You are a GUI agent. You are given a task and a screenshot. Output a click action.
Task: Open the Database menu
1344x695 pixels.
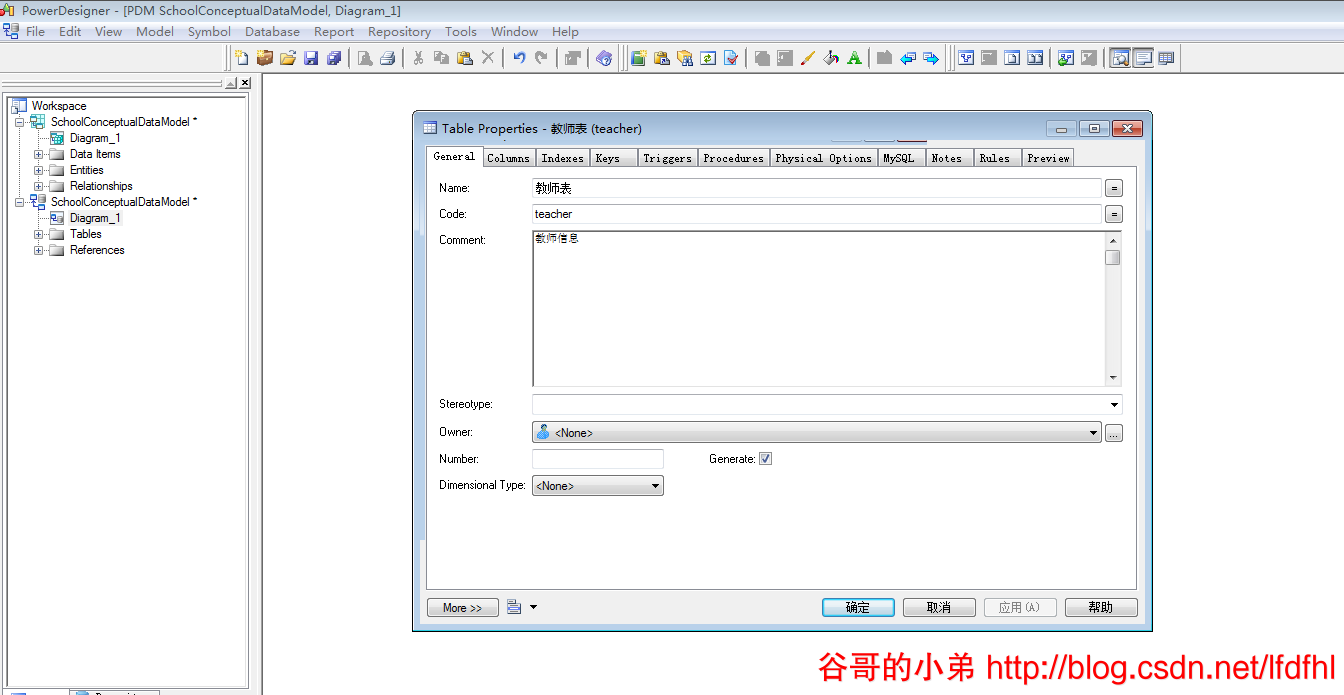click(272, 31)
